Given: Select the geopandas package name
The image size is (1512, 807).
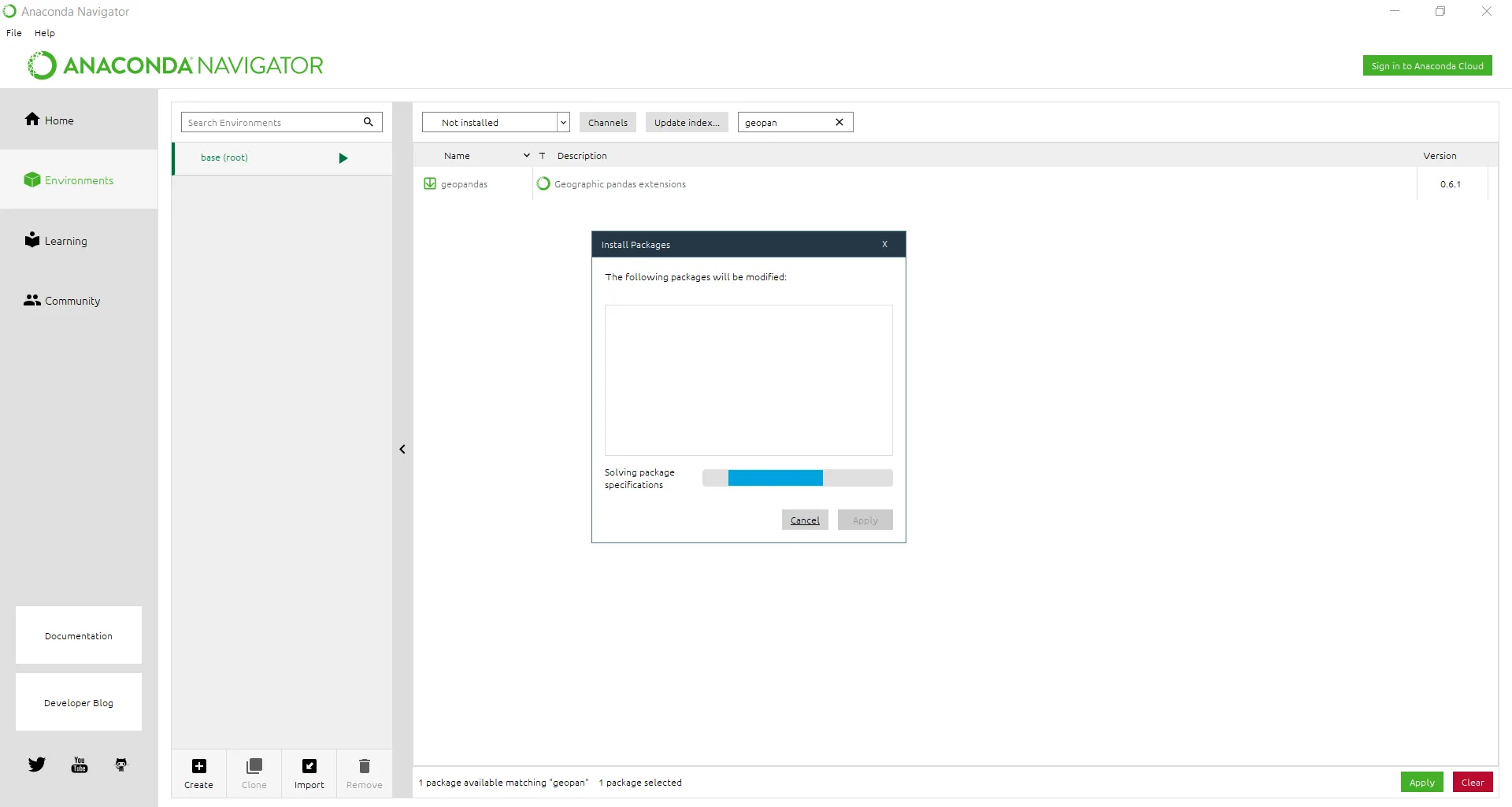Looking at the screenshot, I should tap(464, 184).
